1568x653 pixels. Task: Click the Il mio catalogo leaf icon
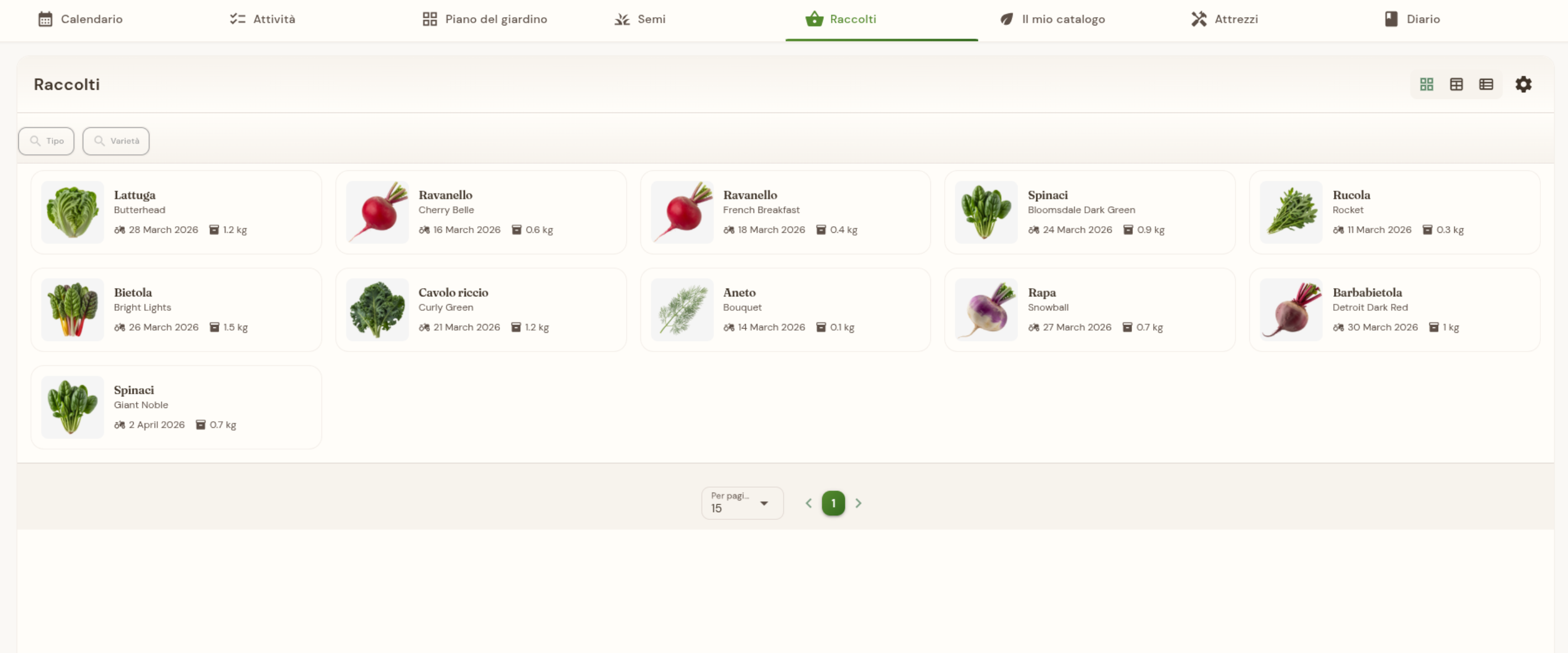[x=1007, y=19]
